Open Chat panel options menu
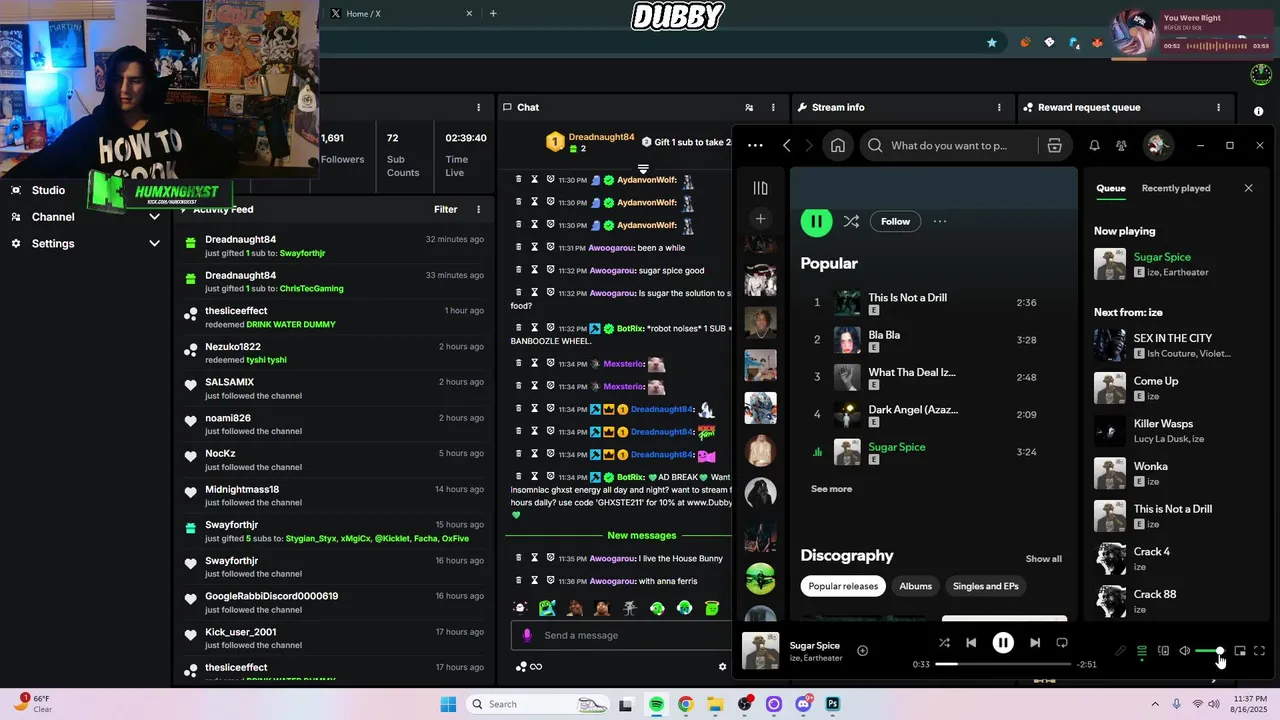Image resolution: width=1280 pixels, height=720 pixels. (772, 107)
